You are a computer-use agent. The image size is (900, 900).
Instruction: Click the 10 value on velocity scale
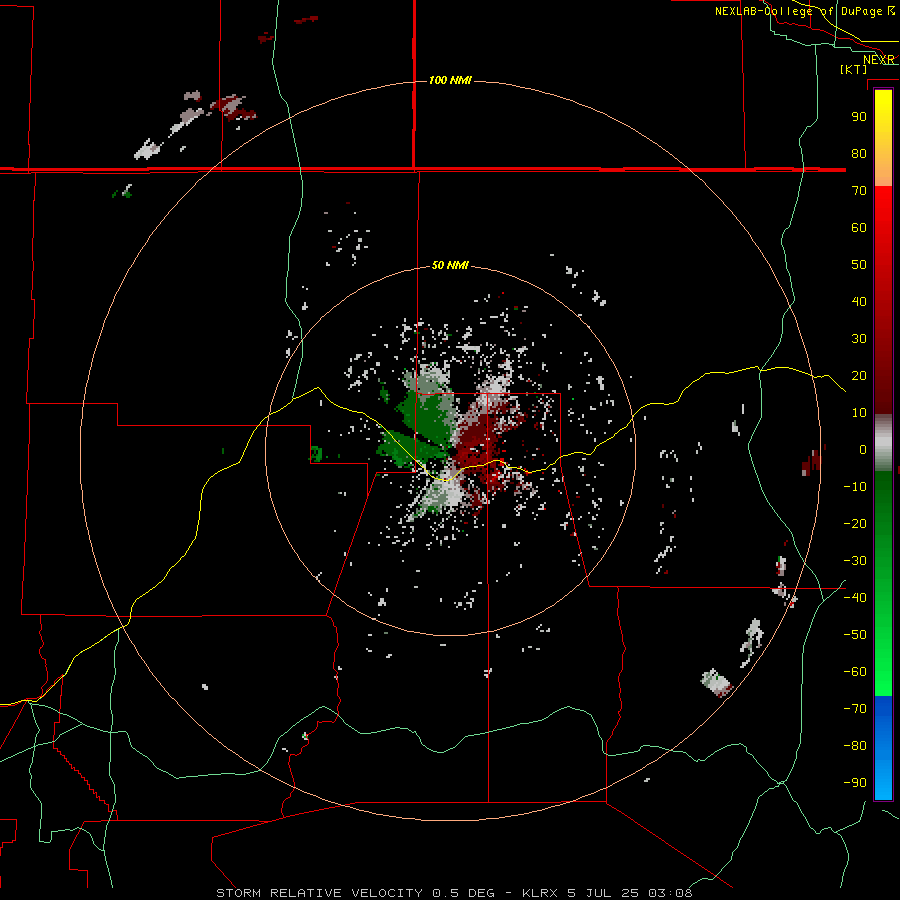coord(859,413)
